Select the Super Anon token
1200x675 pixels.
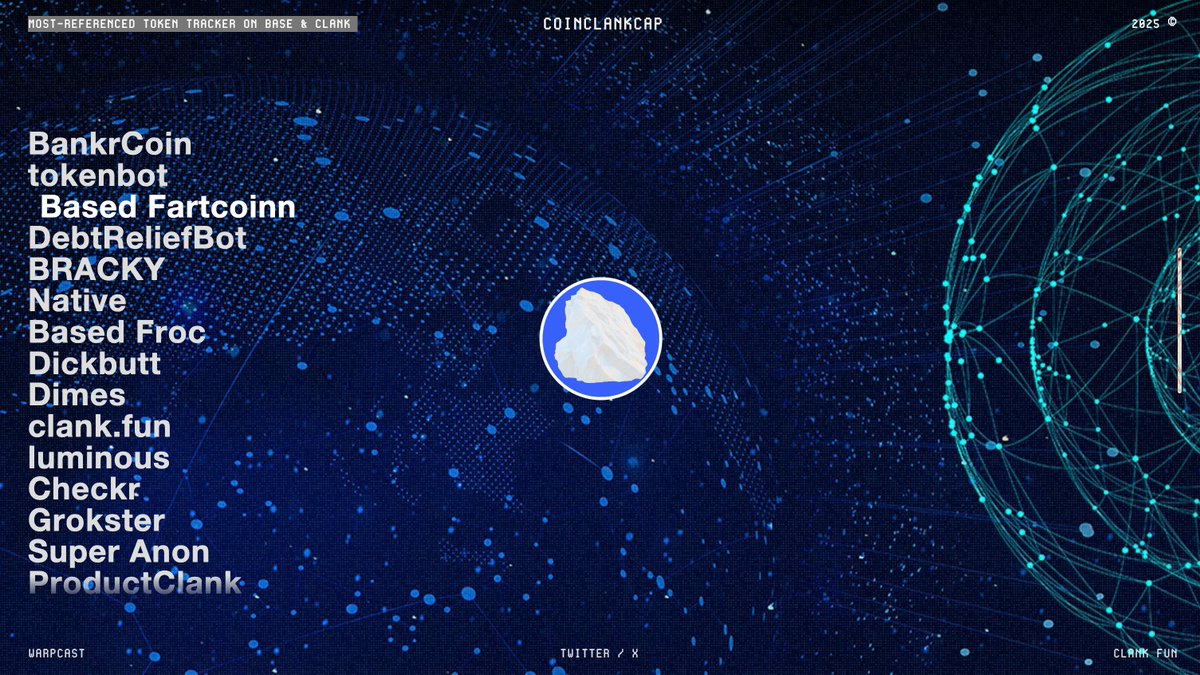pyautogui.click(x=119, y=551)
